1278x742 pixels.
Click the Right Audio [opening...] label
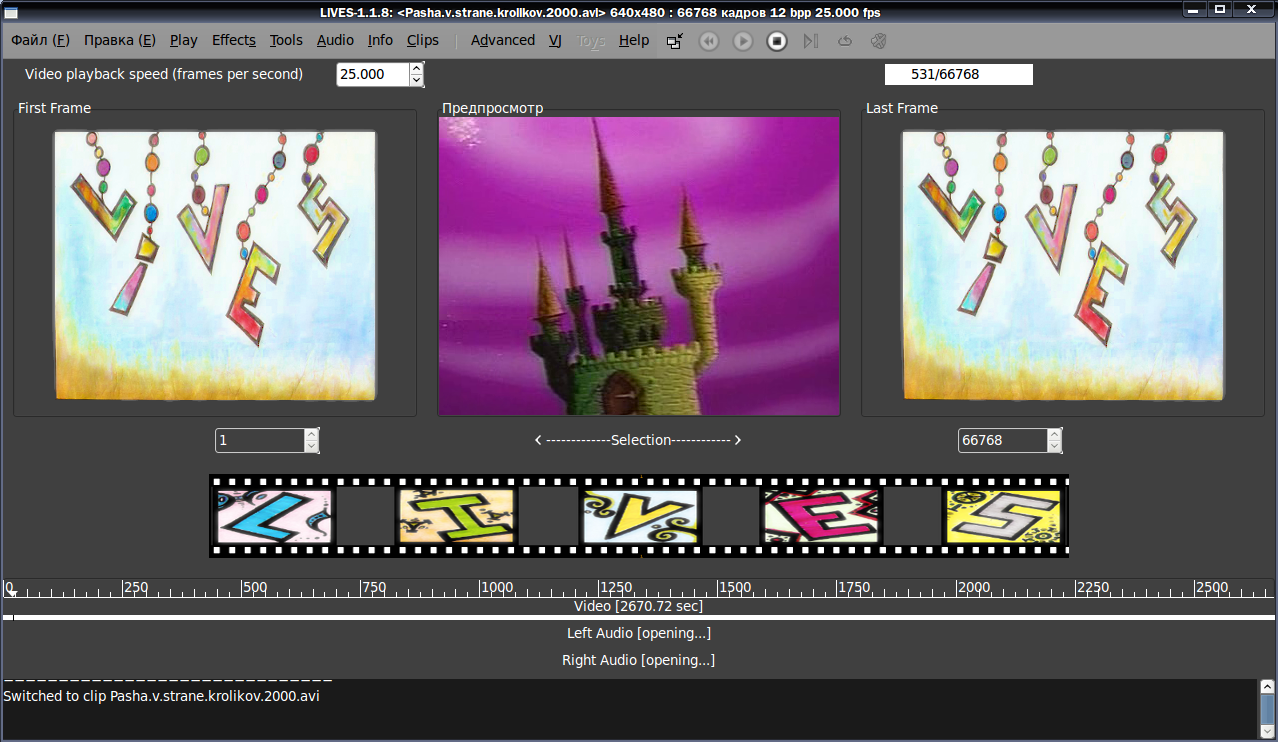click(639, 660)
